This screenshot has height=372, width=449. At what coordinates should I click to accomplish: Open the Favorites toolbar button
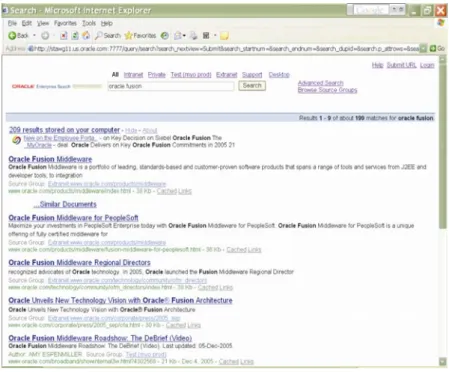pos(140,35)
